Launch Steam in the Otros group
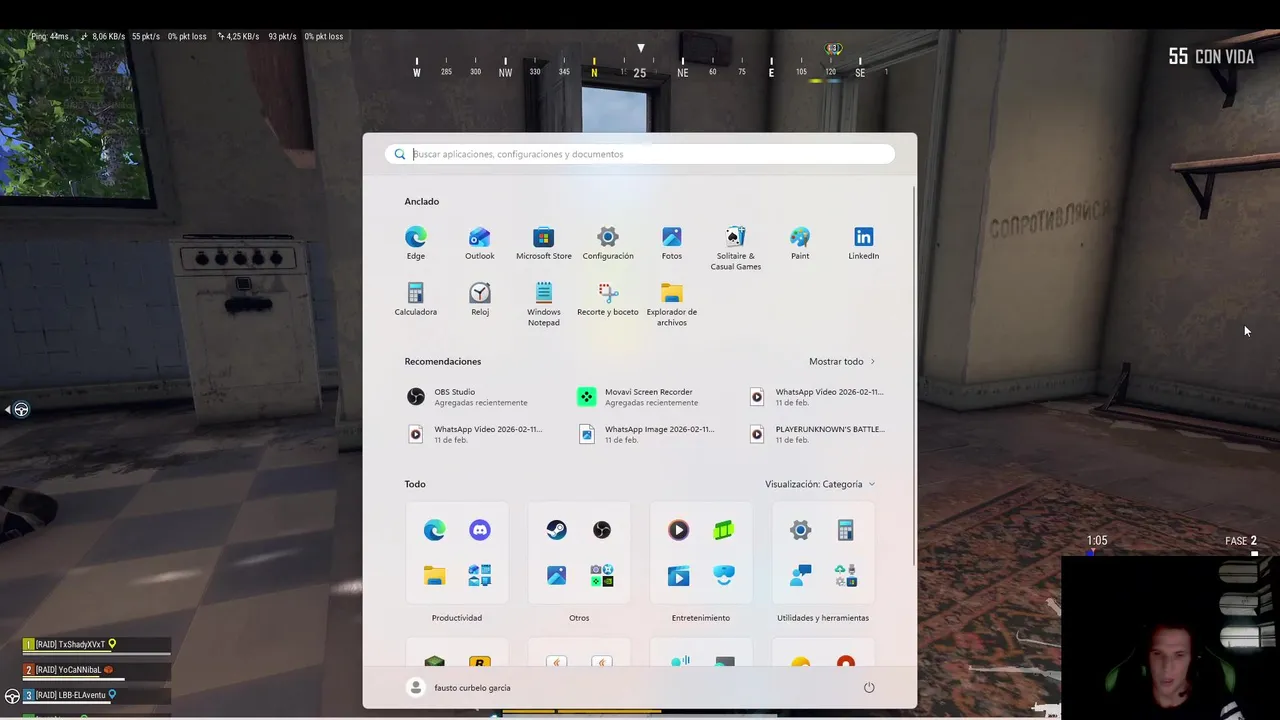This screenshot has width=1280, height=720. pos(556,530)
